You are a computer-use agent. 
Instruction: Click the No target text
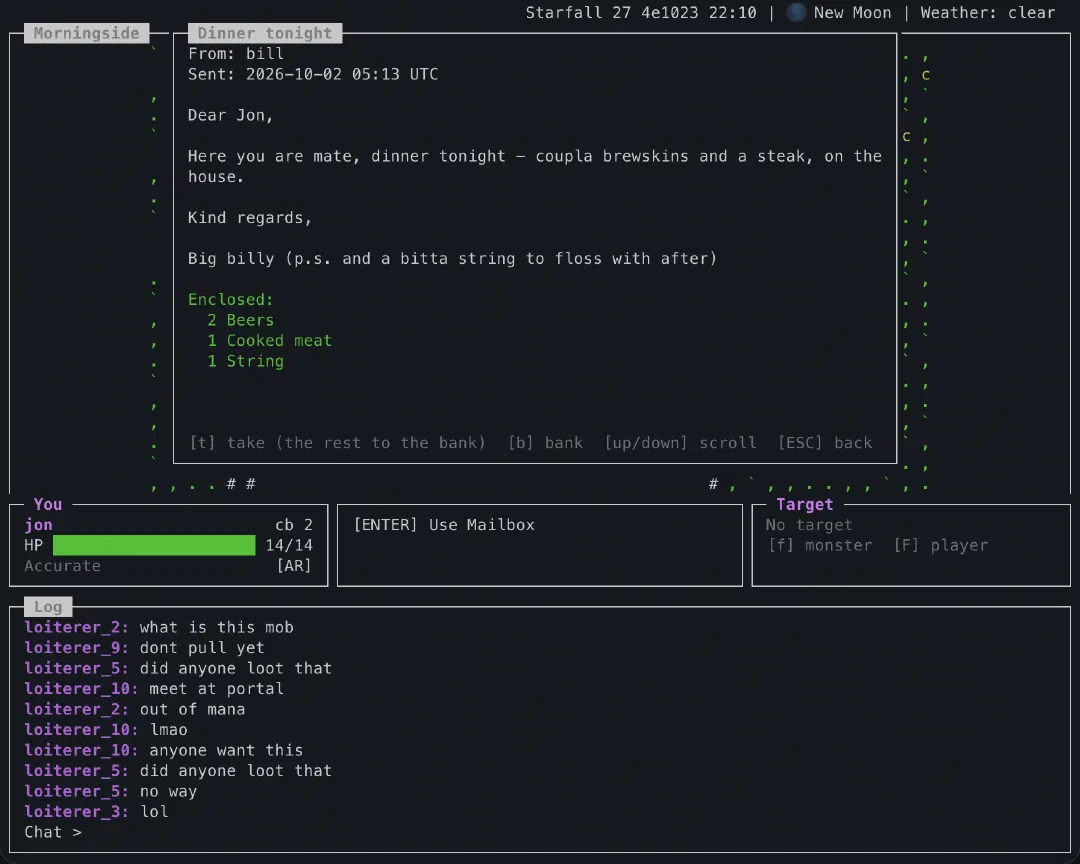tap(809, 525)
